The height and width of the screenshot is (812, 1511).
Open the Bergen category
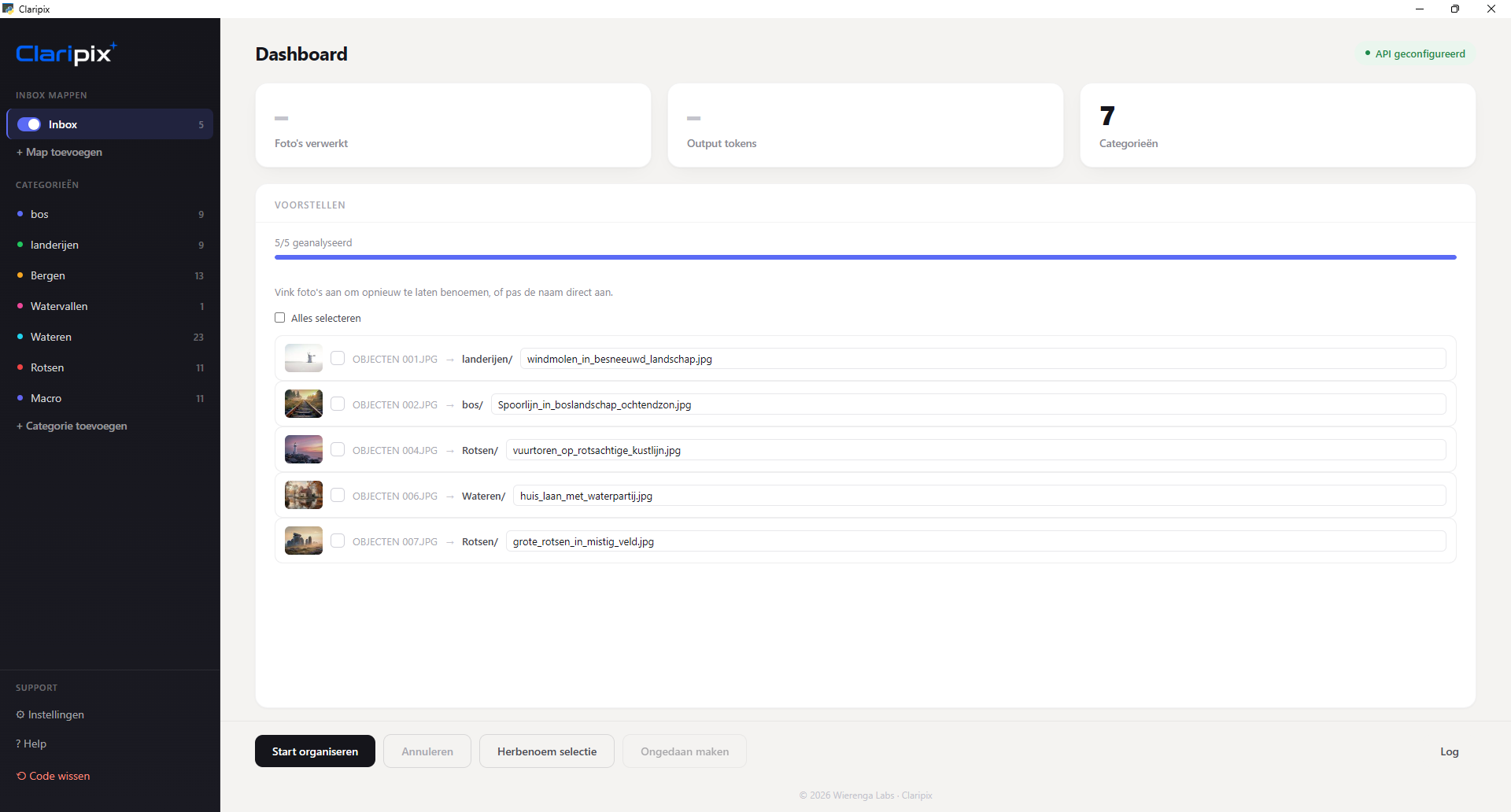point(110,275)
